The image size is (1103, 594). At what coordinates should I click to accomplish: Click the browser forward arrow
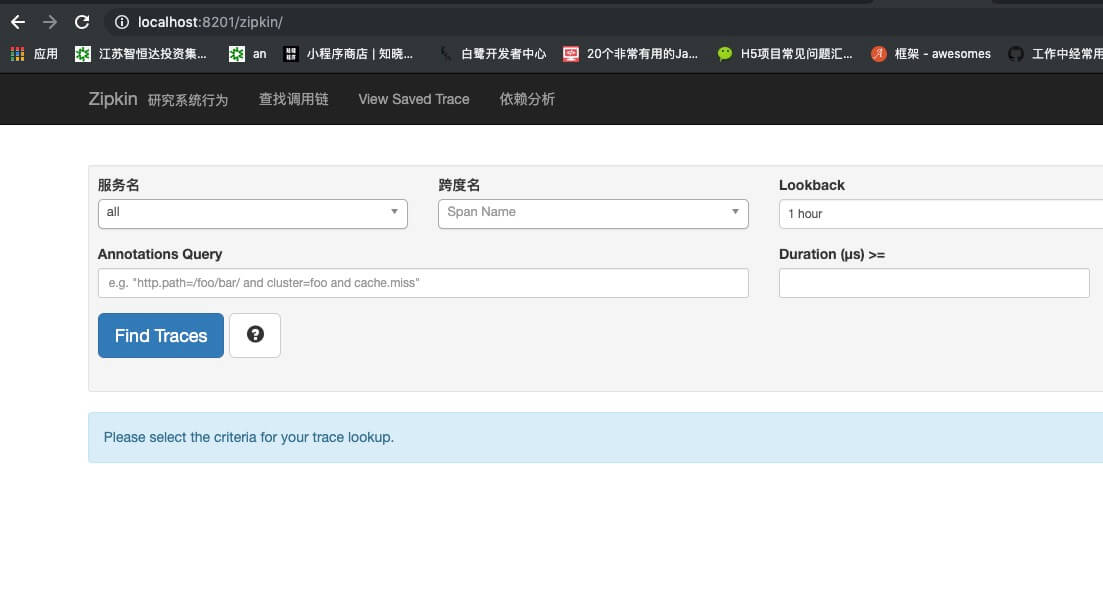[x=50, y=22]
